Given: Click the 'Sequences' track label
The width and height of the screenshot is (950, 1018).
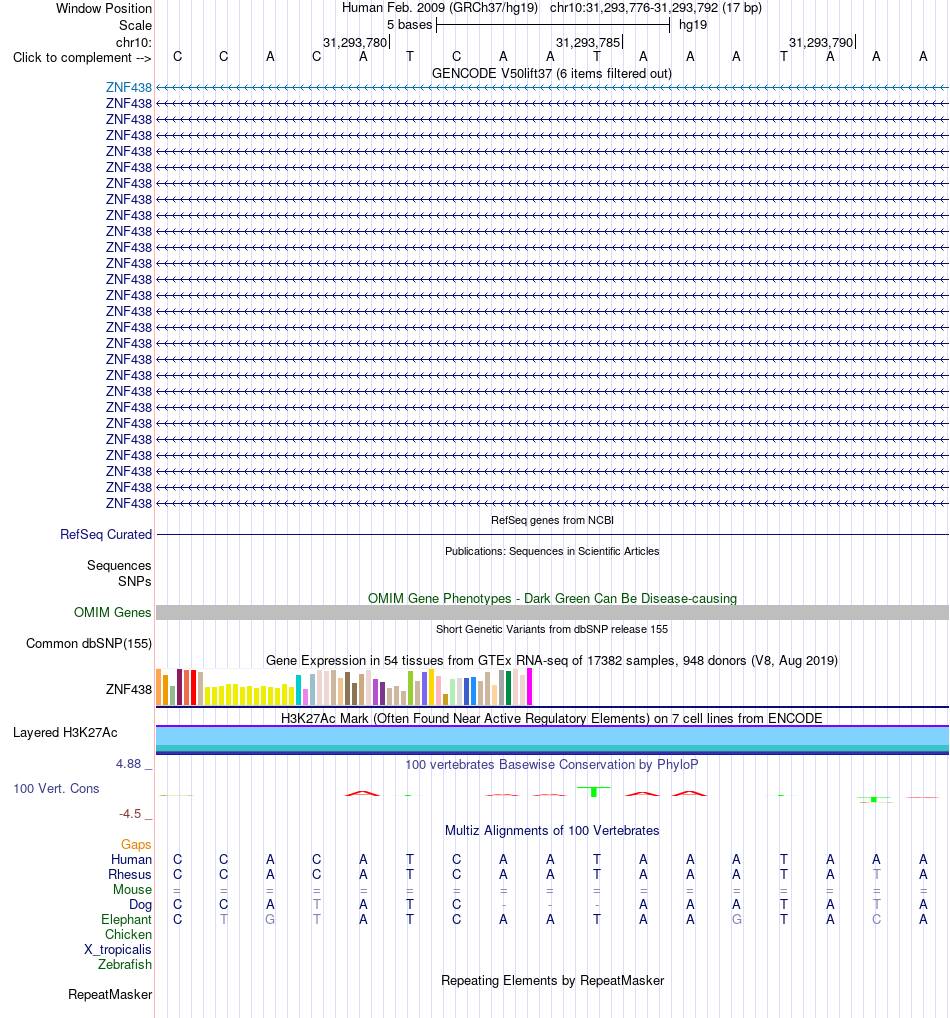Looking at the screenshot, I should point(119,565).
